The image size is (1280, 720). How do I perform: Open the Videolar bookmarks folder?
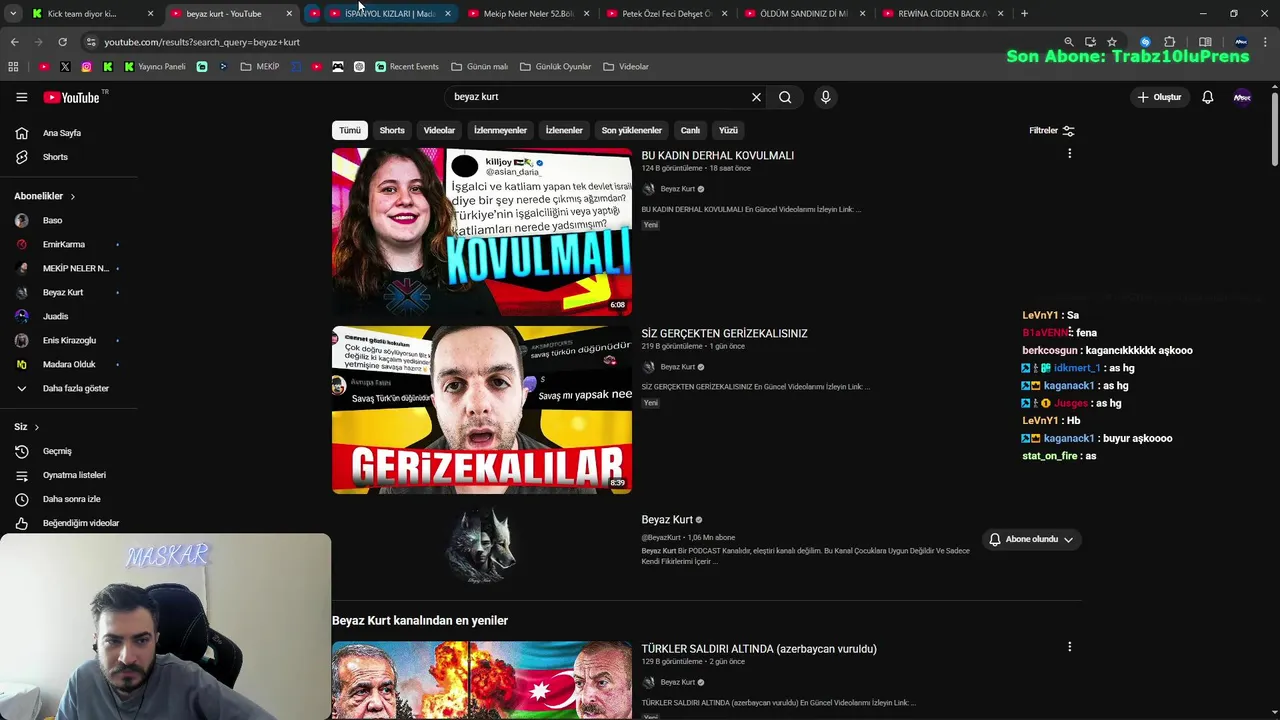[626, 67]
